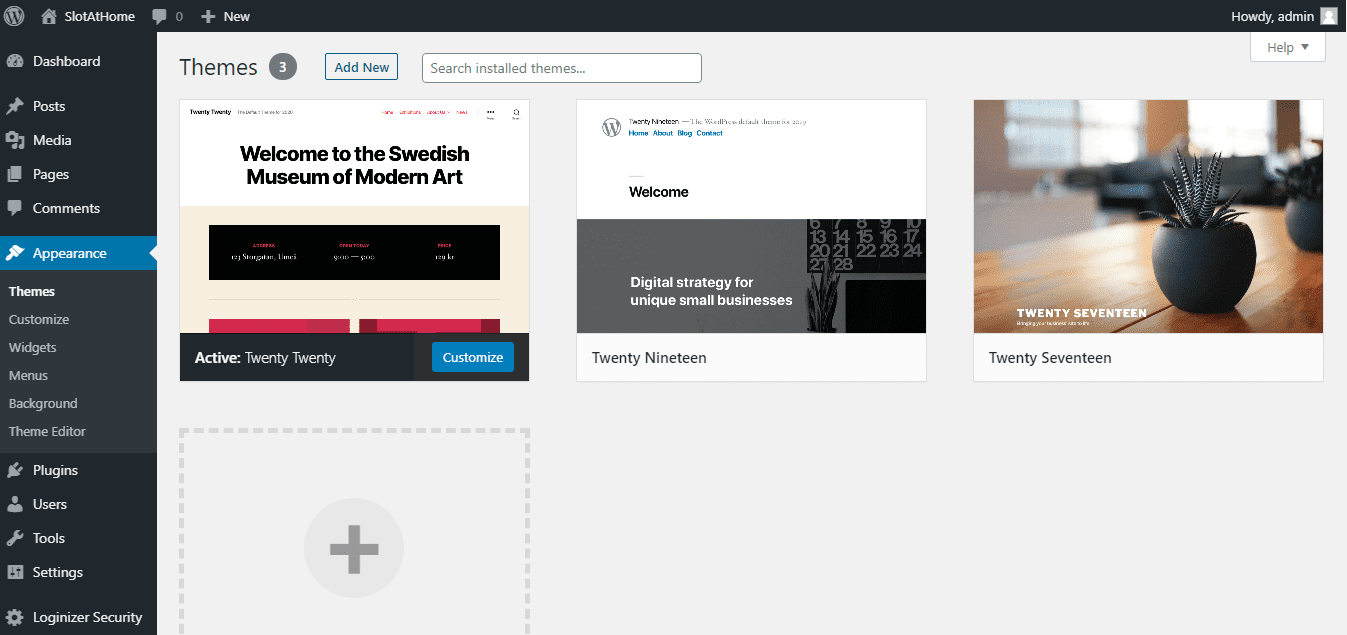Click the SlotAtHome home icon

pyautogui.click(x=49, y=16)
